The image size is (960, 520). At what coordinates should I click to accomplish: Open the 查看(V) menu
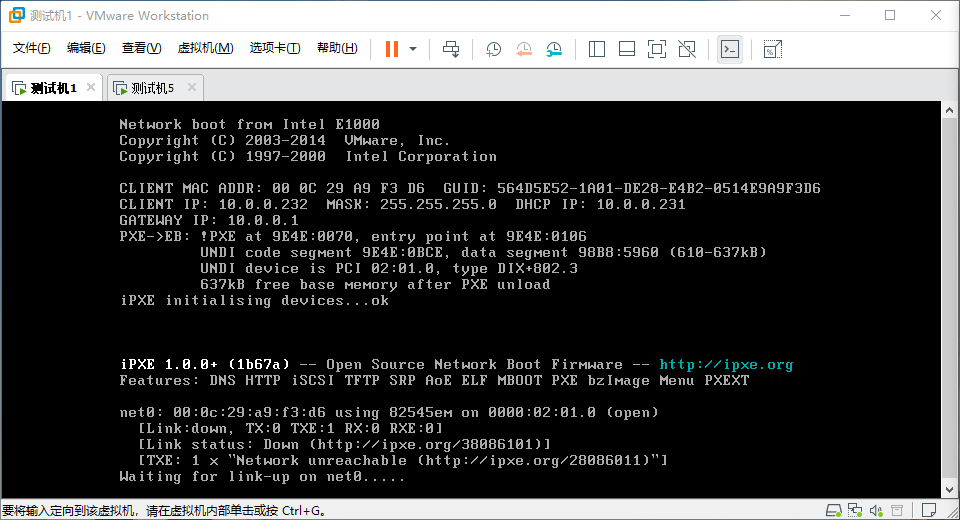[x=141, y=48]
